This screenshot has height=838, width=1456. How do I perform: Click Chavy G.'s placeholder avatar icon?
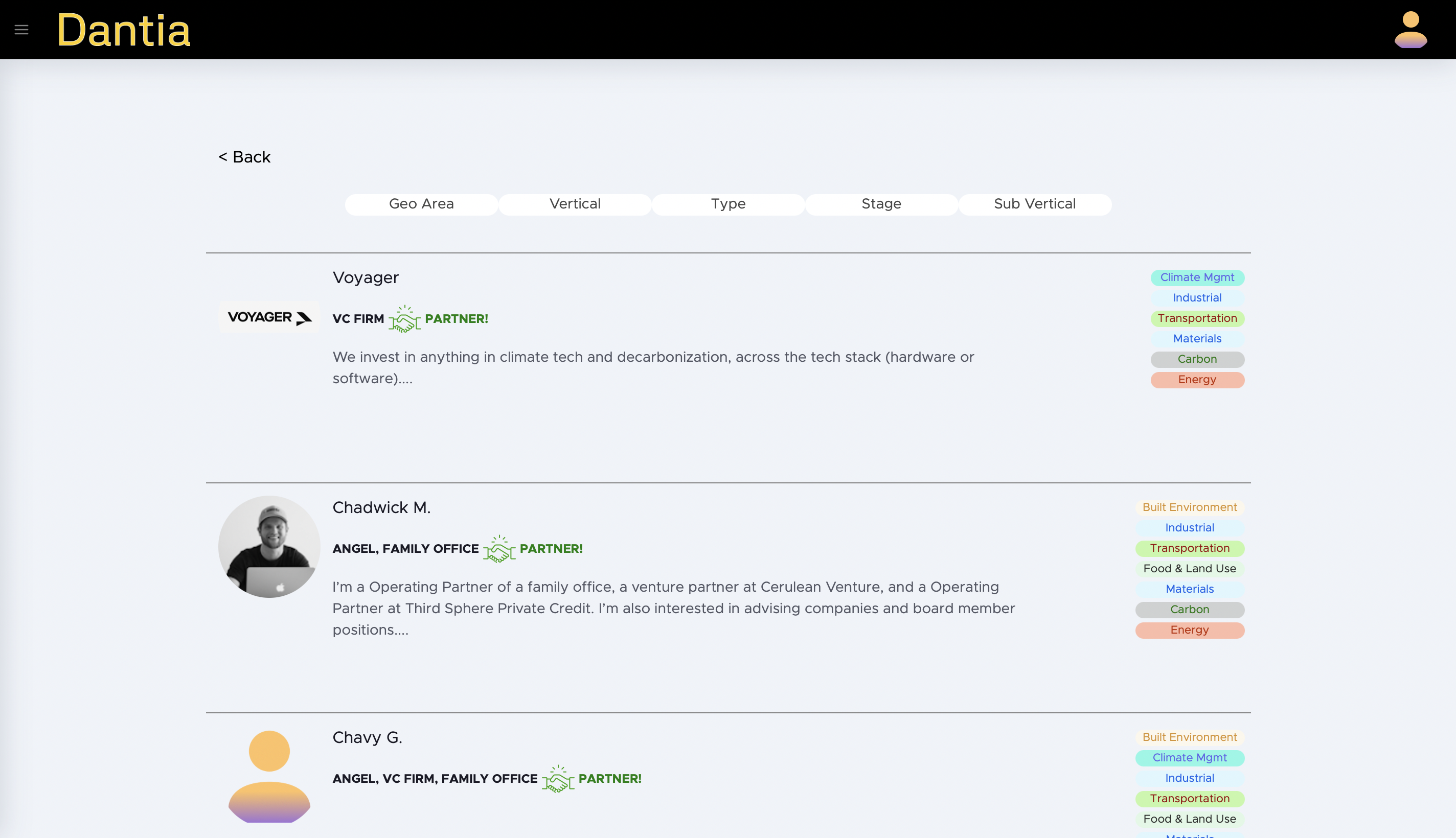coord(269,776)
